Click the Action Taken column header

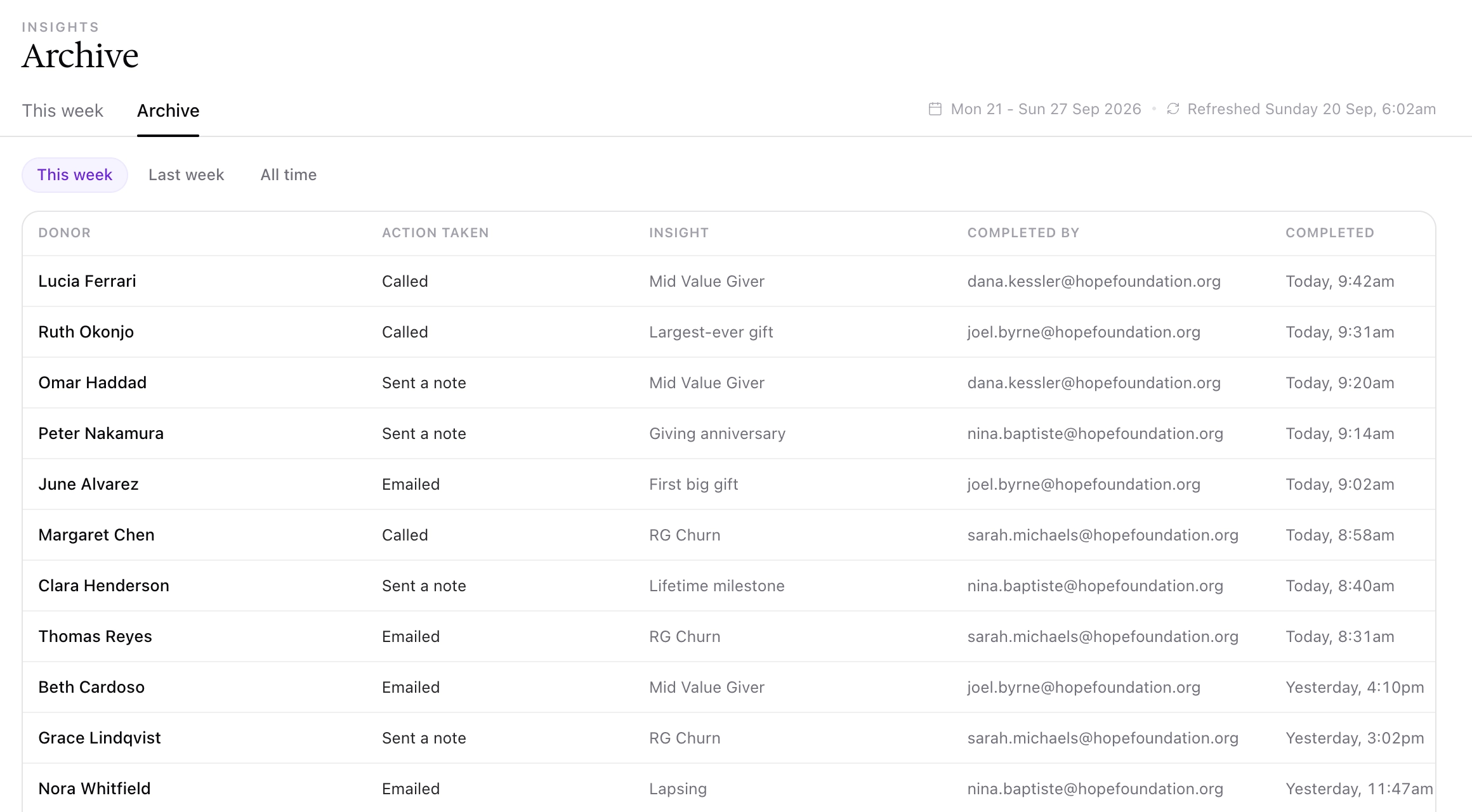[x=435, y=233]
